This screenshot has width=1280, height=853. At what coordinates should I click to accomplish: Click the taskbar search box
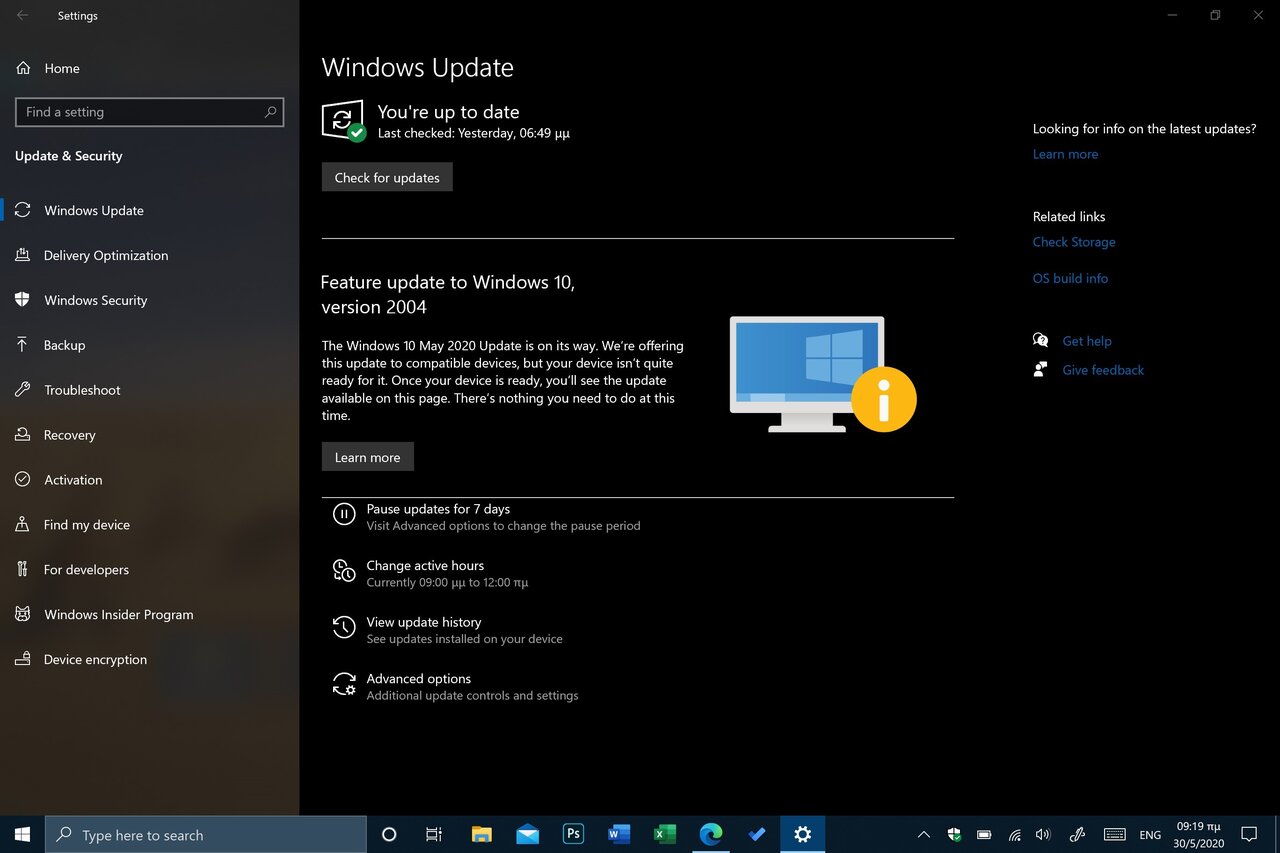[x=206, y=834]
